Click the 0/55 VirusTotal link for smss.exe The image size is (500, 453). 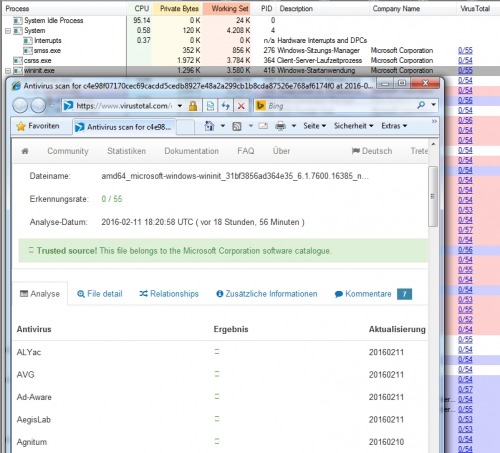tap(465, 50)
